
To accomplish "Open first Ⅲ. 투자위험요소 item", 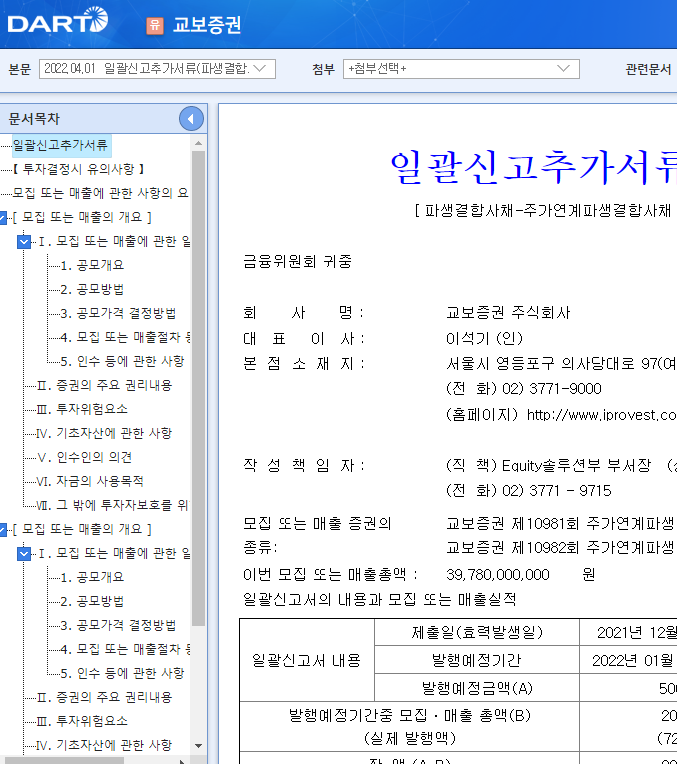I will pyautogui.click(x=82, y=409).
